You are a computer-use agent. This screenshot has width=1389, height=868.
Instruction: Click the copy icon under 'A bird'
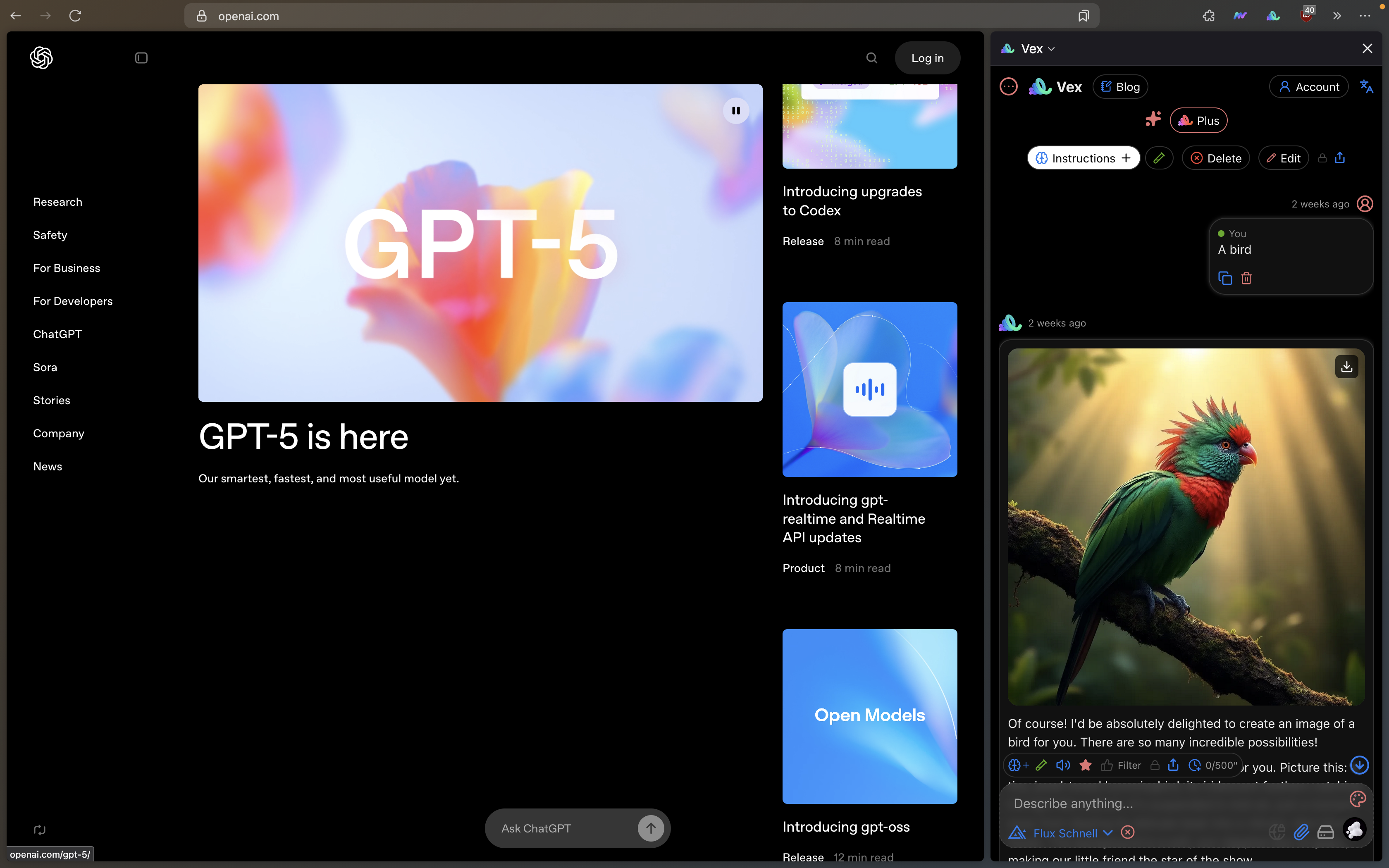pos(1225,279)
